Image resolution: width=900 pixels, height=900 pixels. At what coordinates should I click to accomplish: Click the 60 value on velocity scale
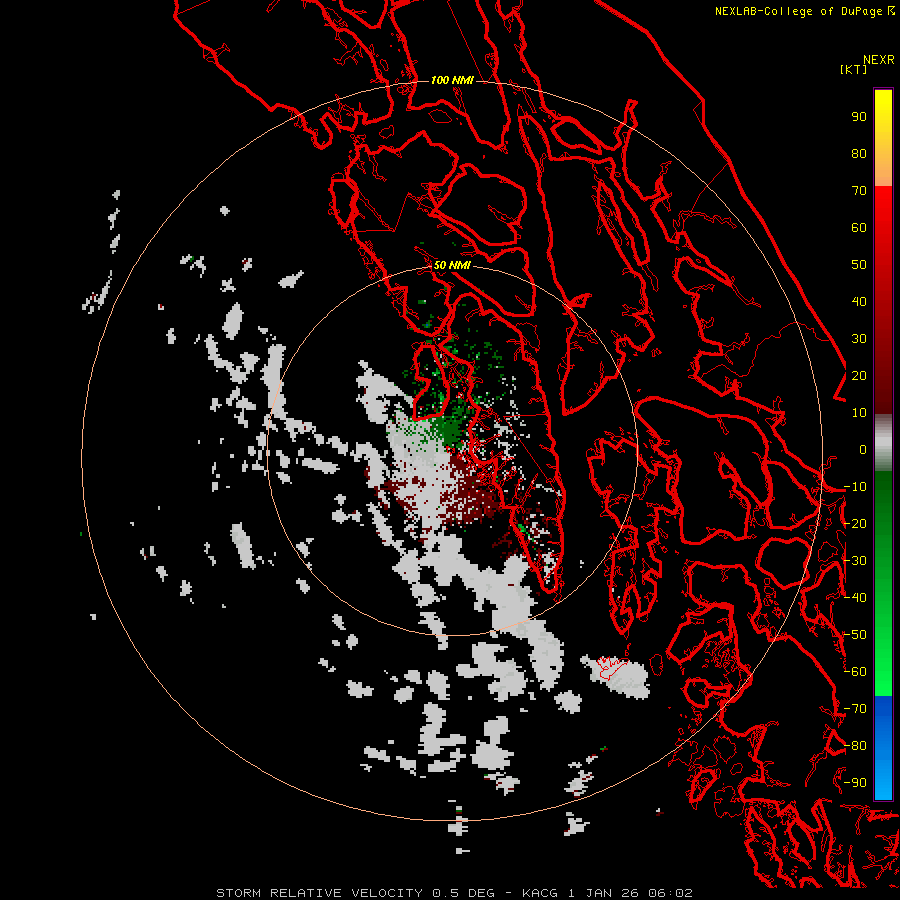tap(859, 227)
